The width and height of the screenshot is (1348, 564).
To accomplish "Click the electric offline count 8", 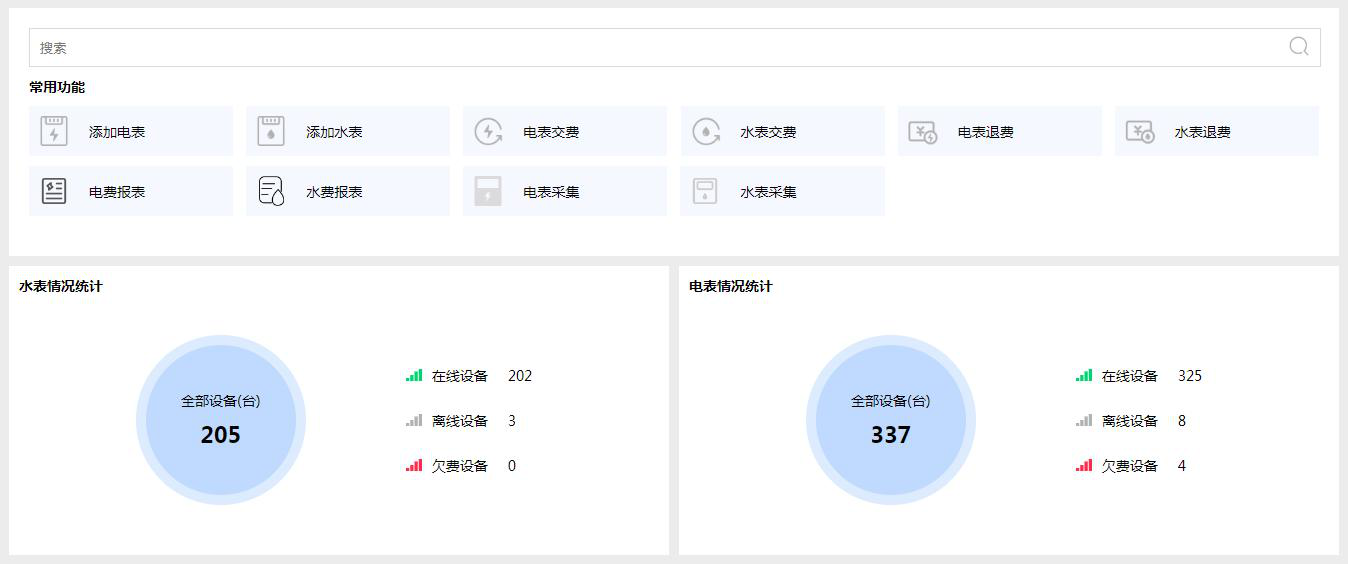I will tap(1182, 421).
